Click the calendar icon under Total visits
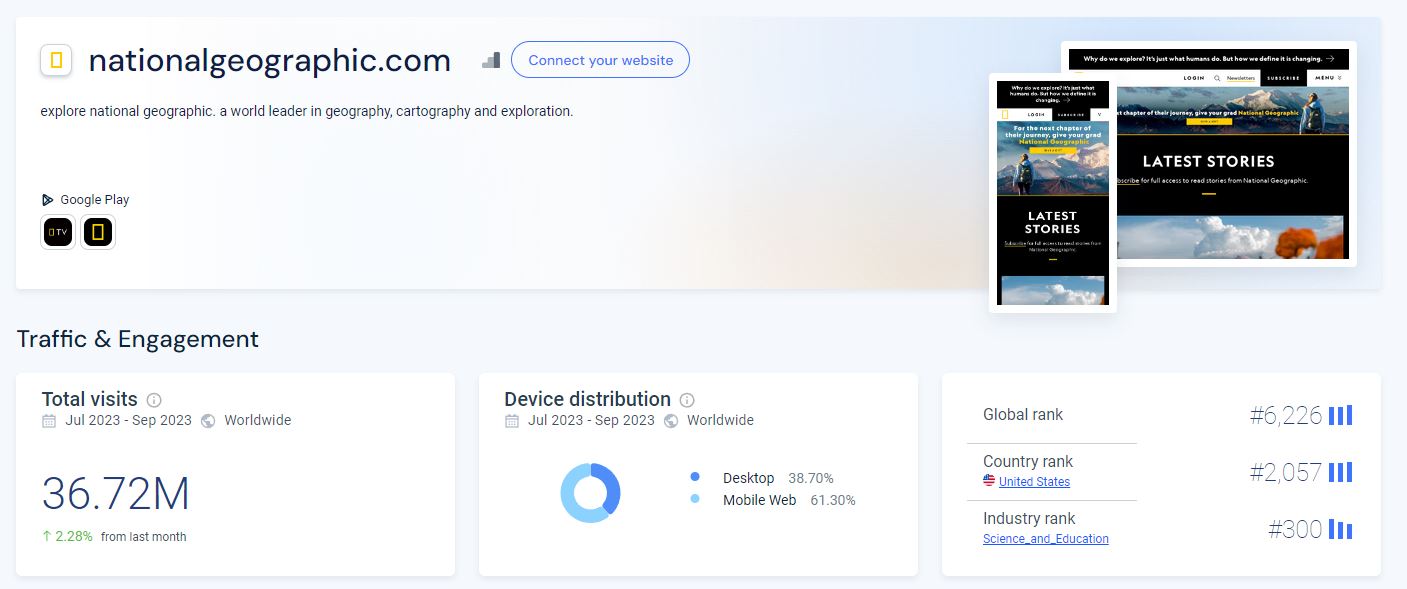The image size is (1407, 589). point(49,421)
